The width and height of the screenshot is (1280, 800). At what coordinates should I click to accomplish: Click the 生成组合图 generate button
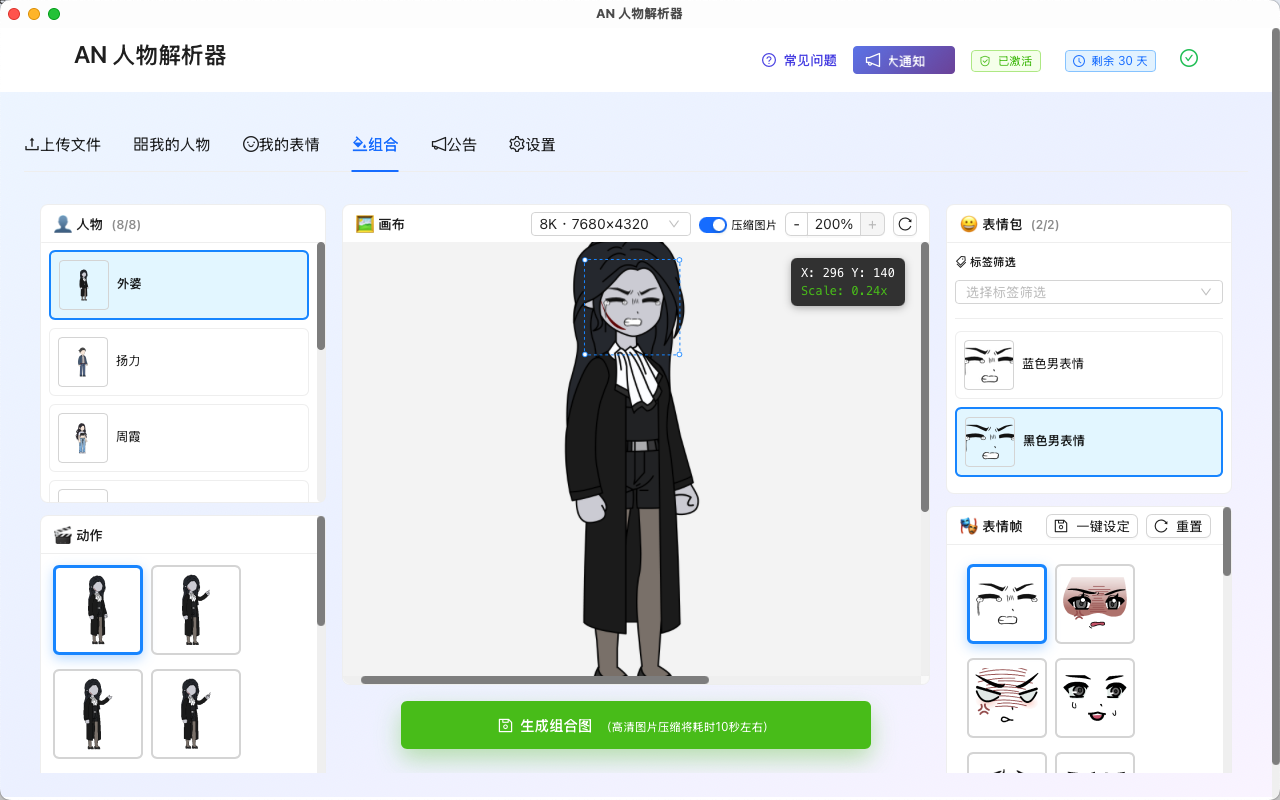pyautogui.click(x=635, y=725)
